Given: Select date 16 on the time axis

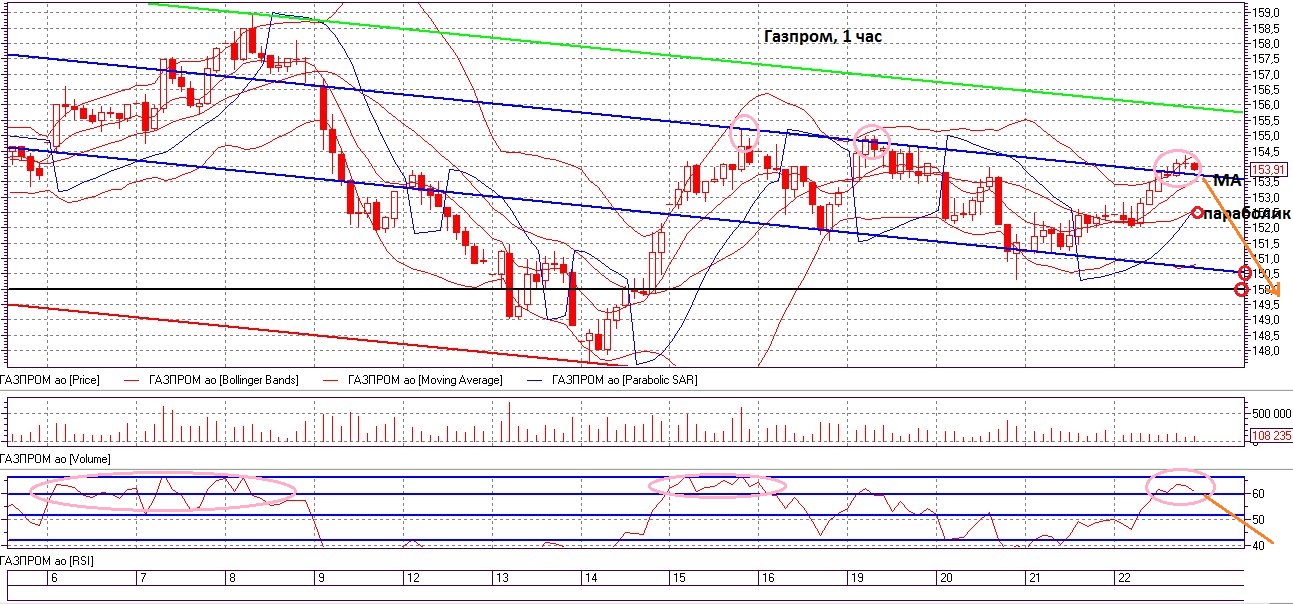Looking at the screenshot, I should coord(768,579).
